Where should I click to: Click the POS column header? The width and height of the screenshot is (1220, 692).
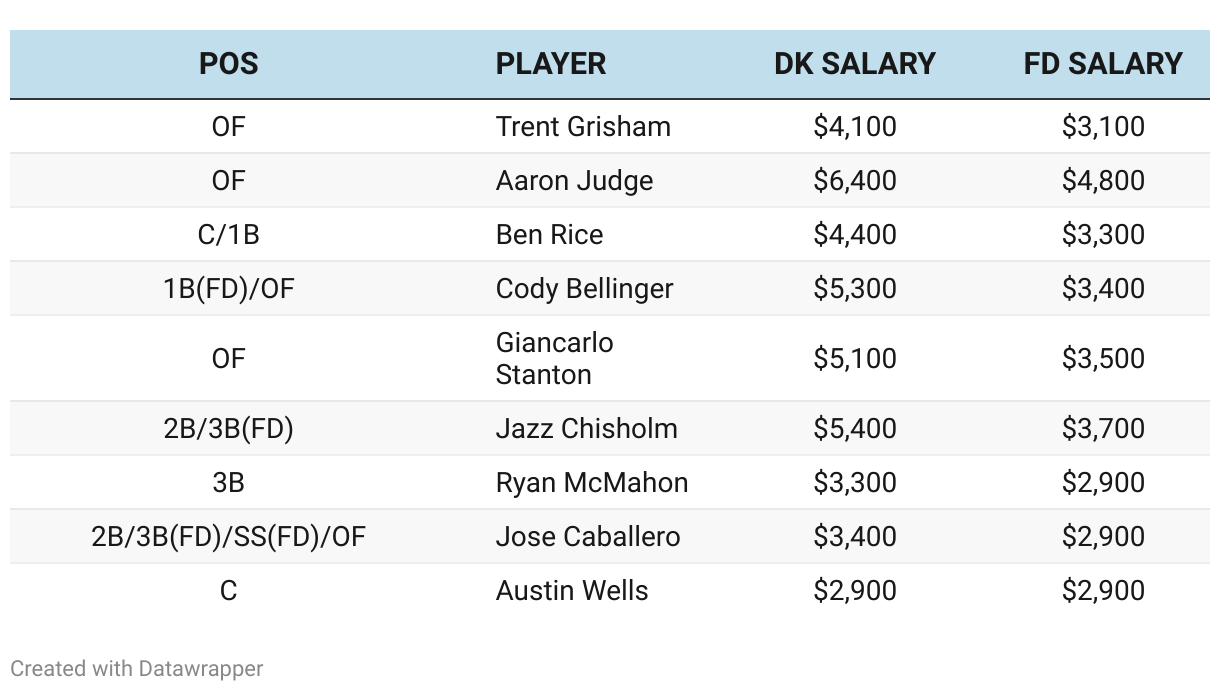(x=228, y=64)
